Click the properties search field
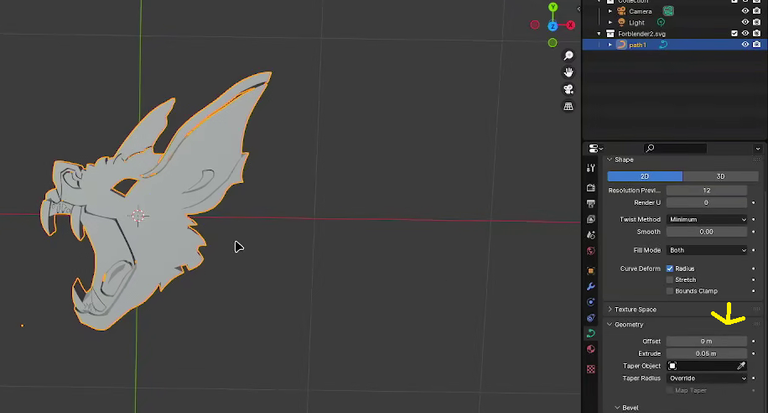768x413 pixels. [x=675, y=148]
